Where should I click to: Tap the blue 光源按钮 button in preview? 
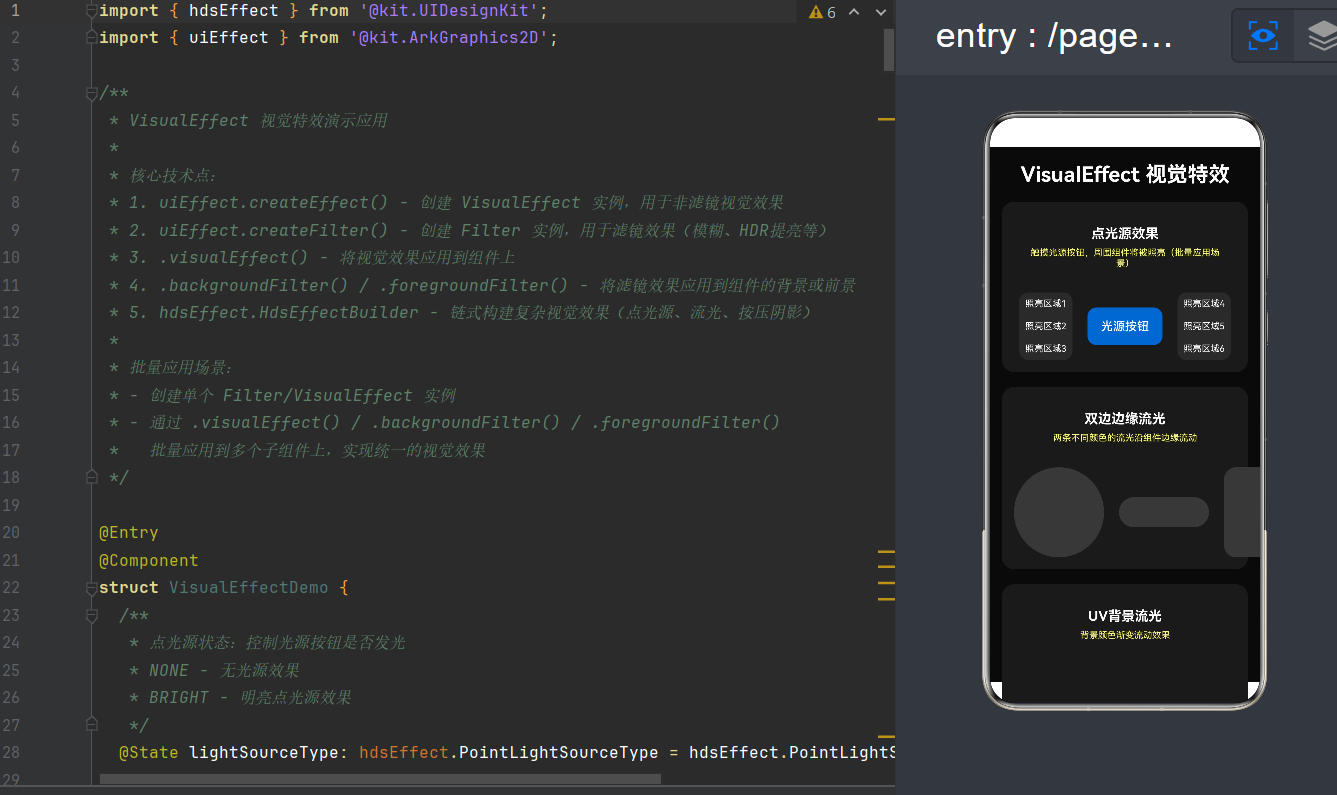click(1125, 326)
